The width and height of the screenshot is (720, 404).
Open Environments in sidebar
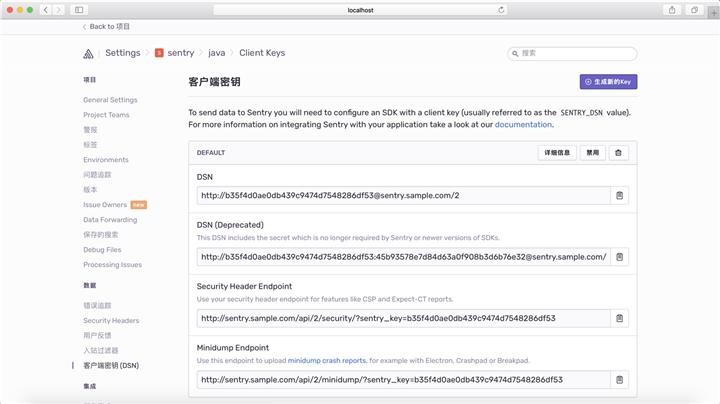pos(106,160)
